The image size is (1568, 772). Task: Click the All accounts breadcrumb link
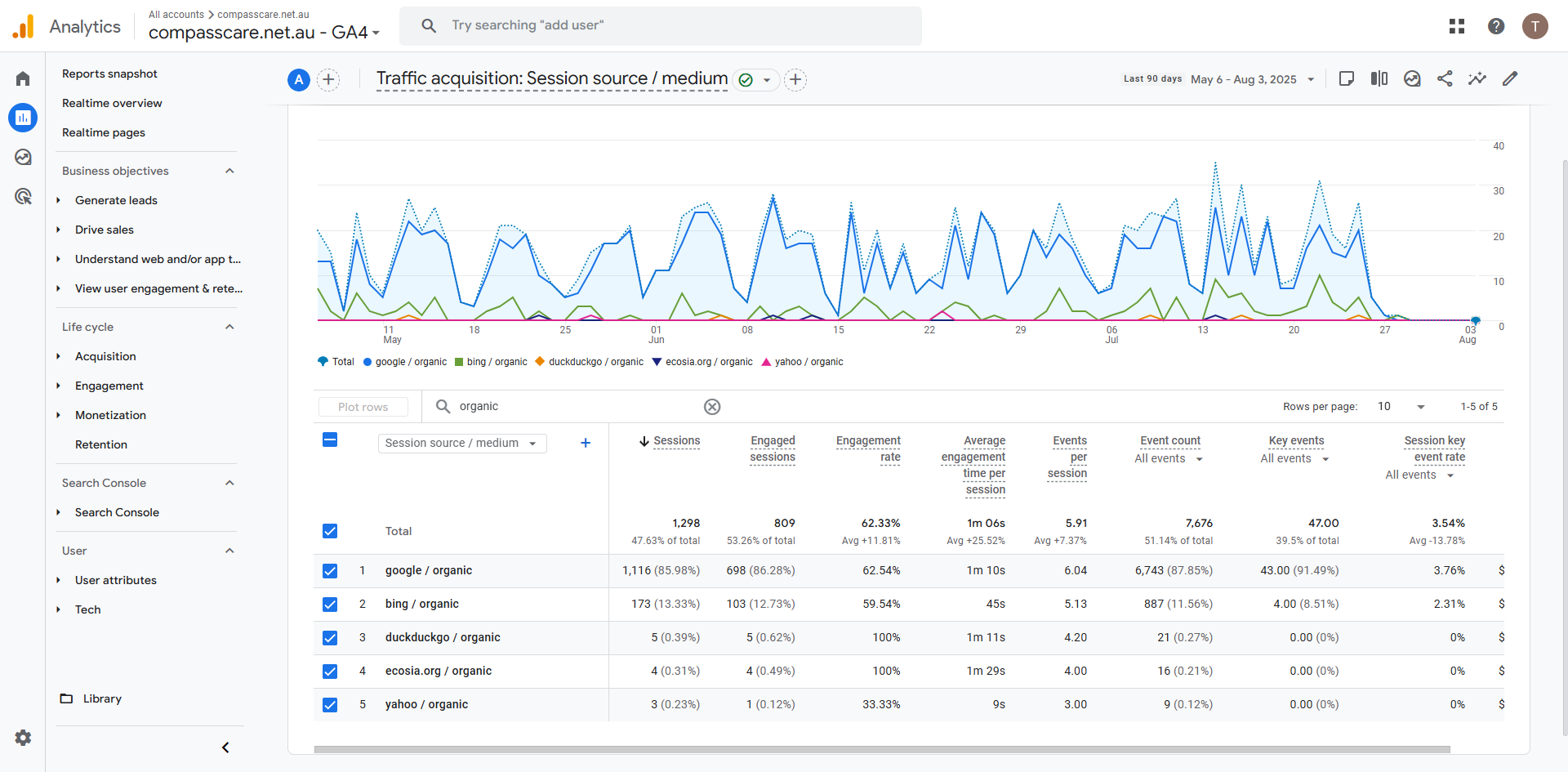(x=176, y=15)
